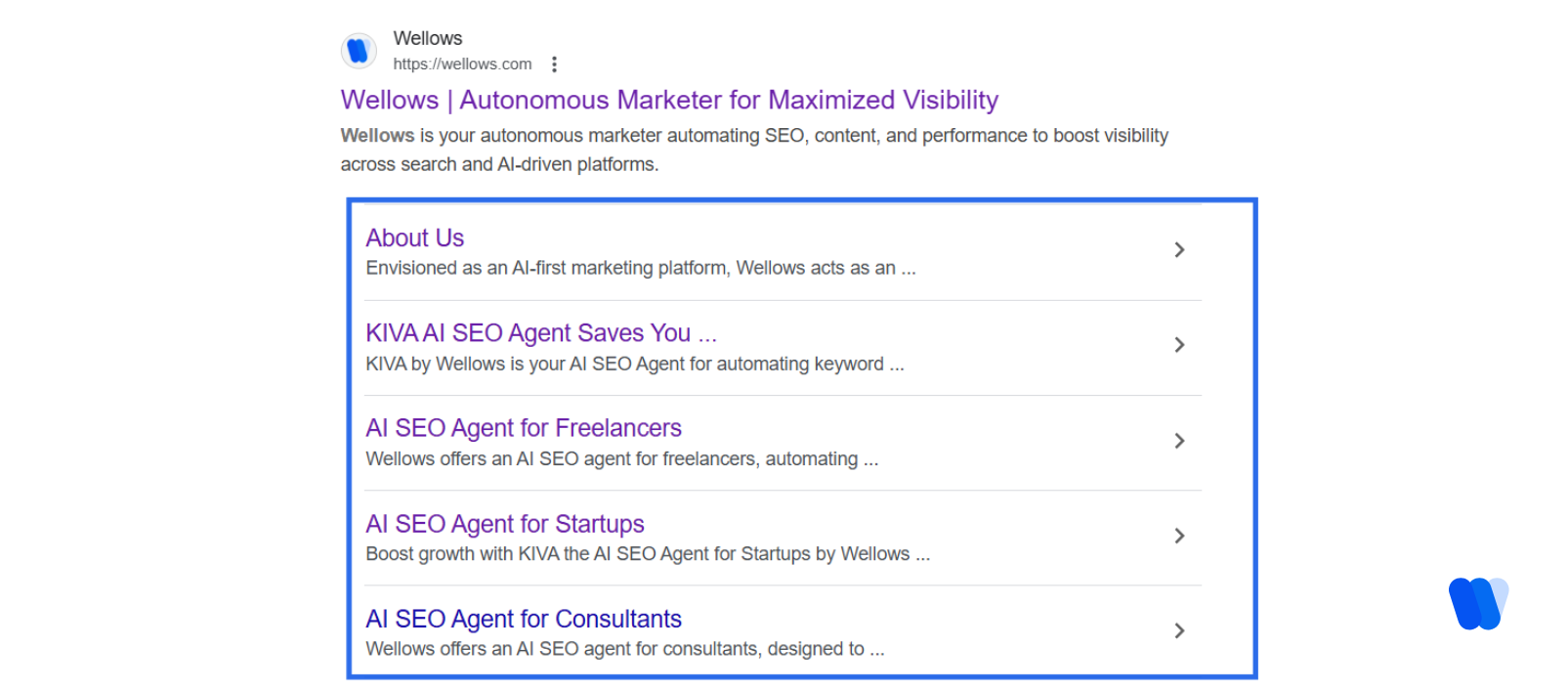Screen dimensions: 1568x691
Task: Click the Wellows site name above URL
Action: pyautogui.click(x=427, y=39)
